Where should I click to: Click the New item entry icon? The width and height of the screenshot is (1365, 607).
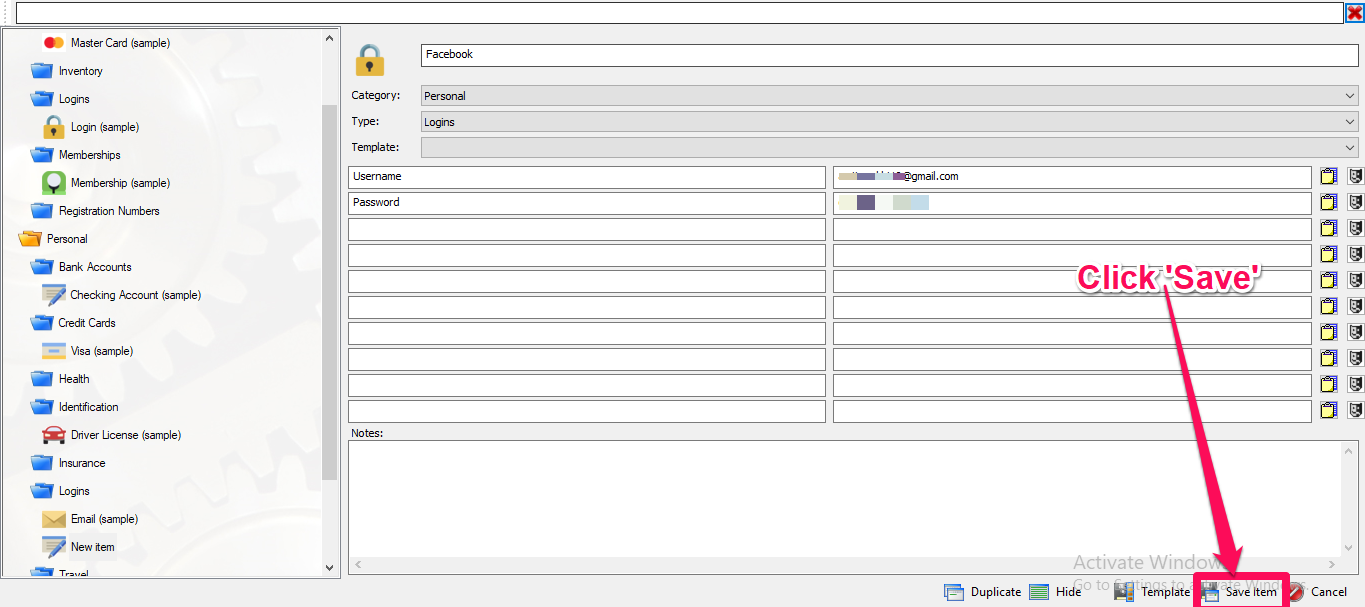54,547
